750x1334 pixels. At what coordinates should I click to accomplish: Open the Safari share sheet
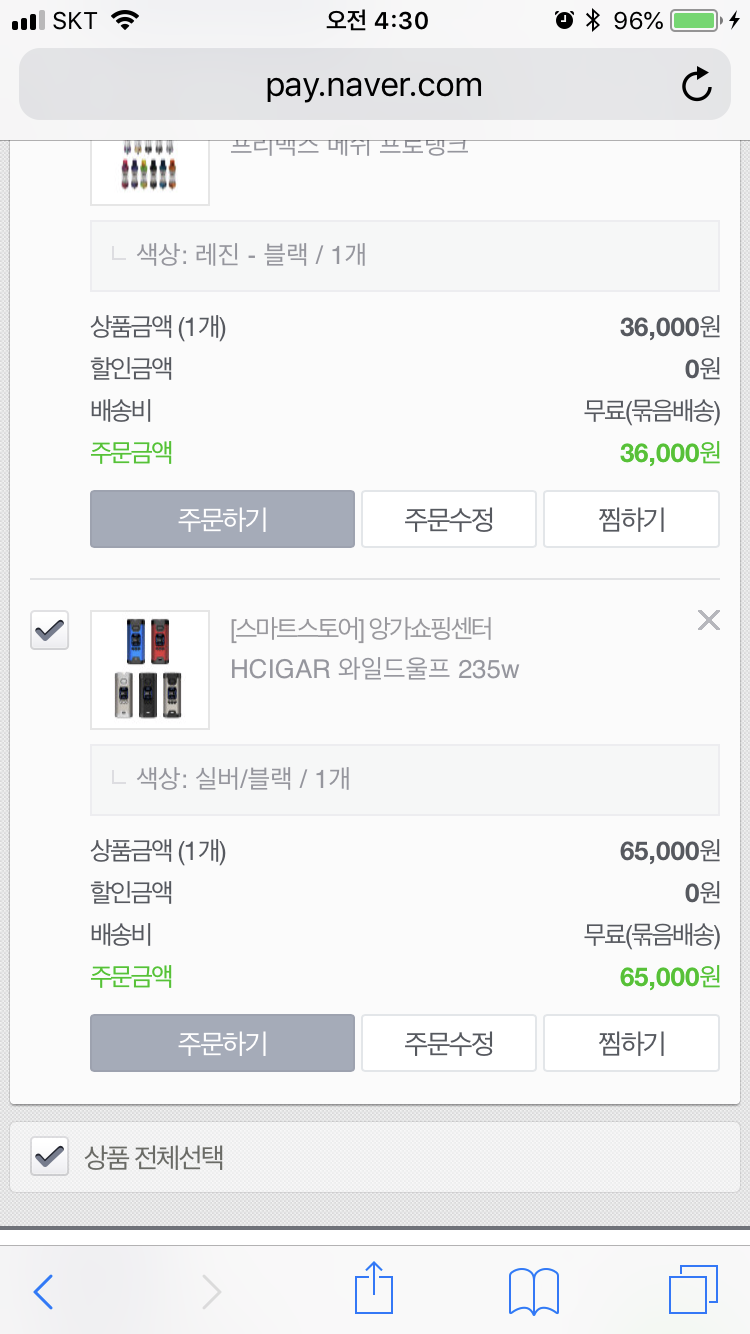(374, 1288)
